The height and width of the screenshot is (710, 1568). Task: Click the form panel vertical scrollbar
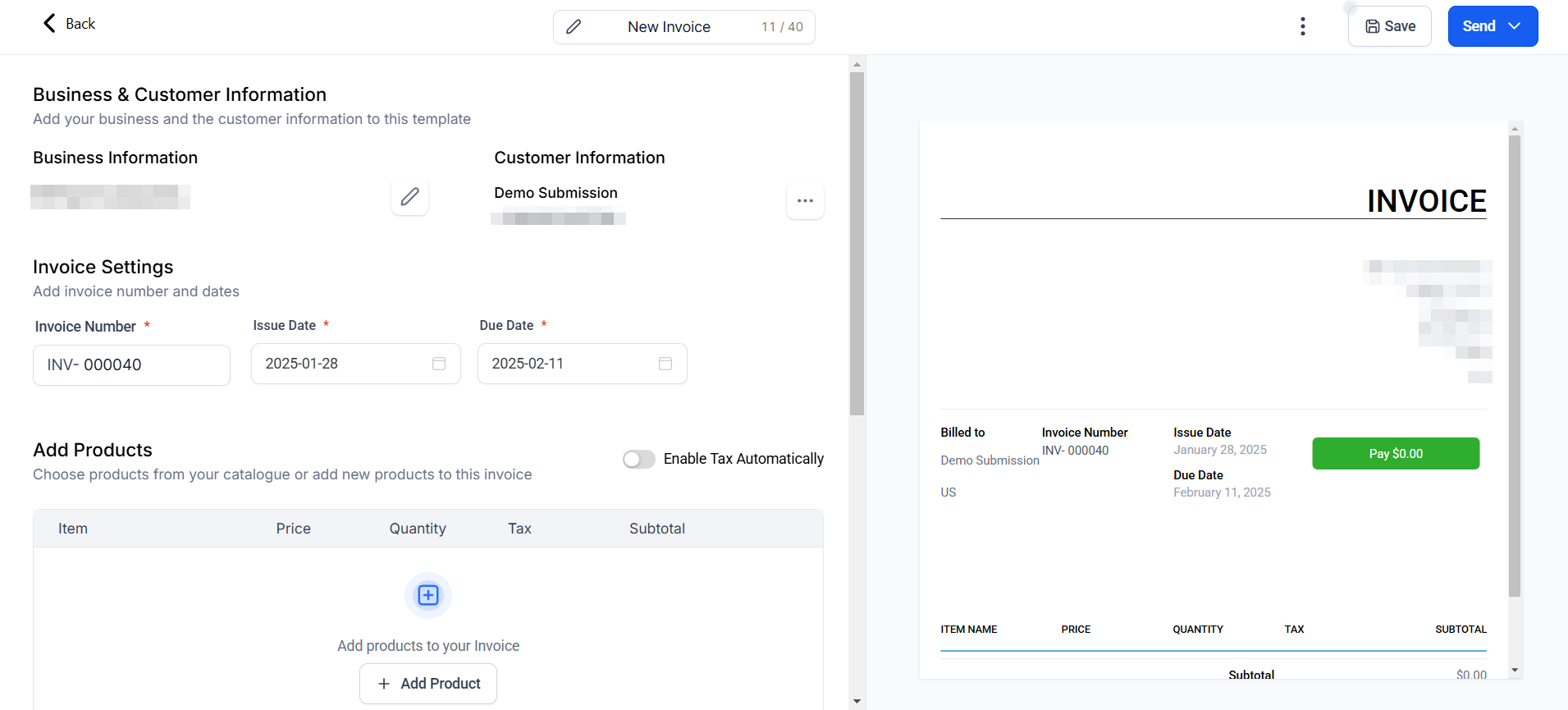click(857, 246)
